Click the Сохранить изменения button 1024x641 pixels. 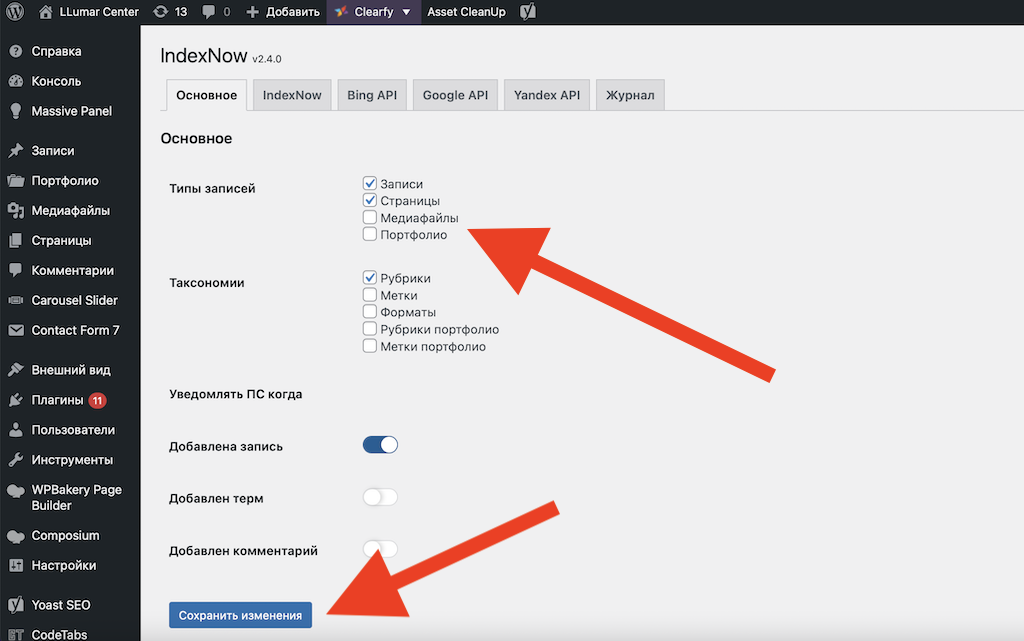point(240,615)
